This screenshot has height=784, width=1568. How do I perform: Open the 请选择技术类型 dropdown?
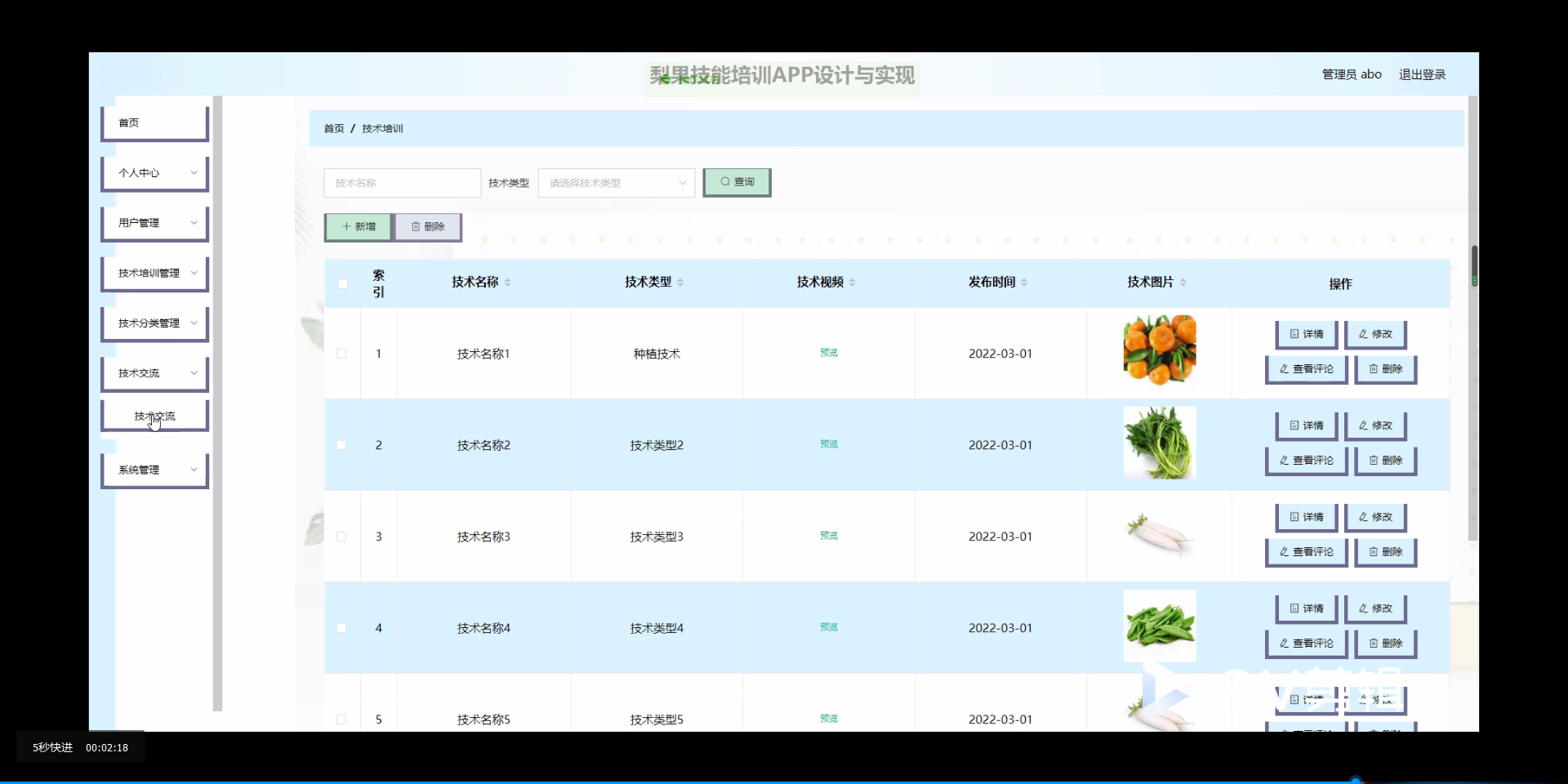click(x=616, y=182)
